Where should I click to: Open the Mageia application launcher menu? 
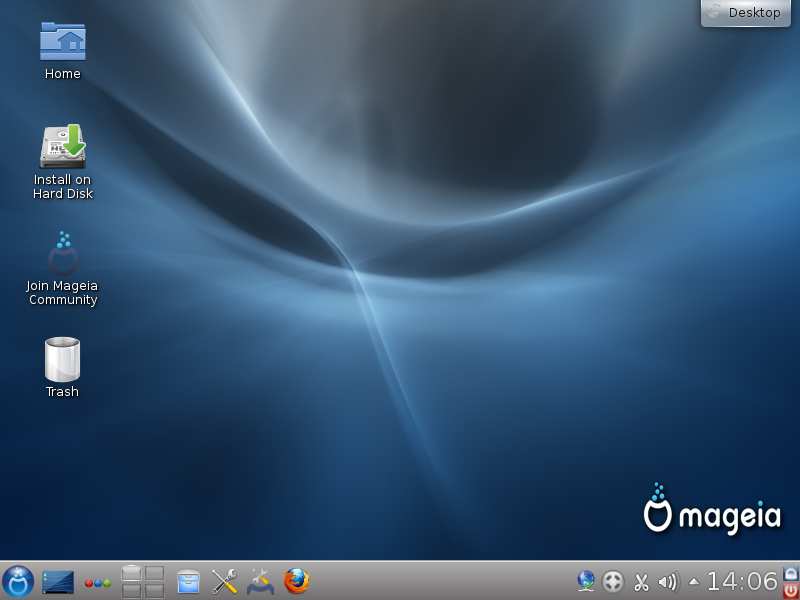18,581
